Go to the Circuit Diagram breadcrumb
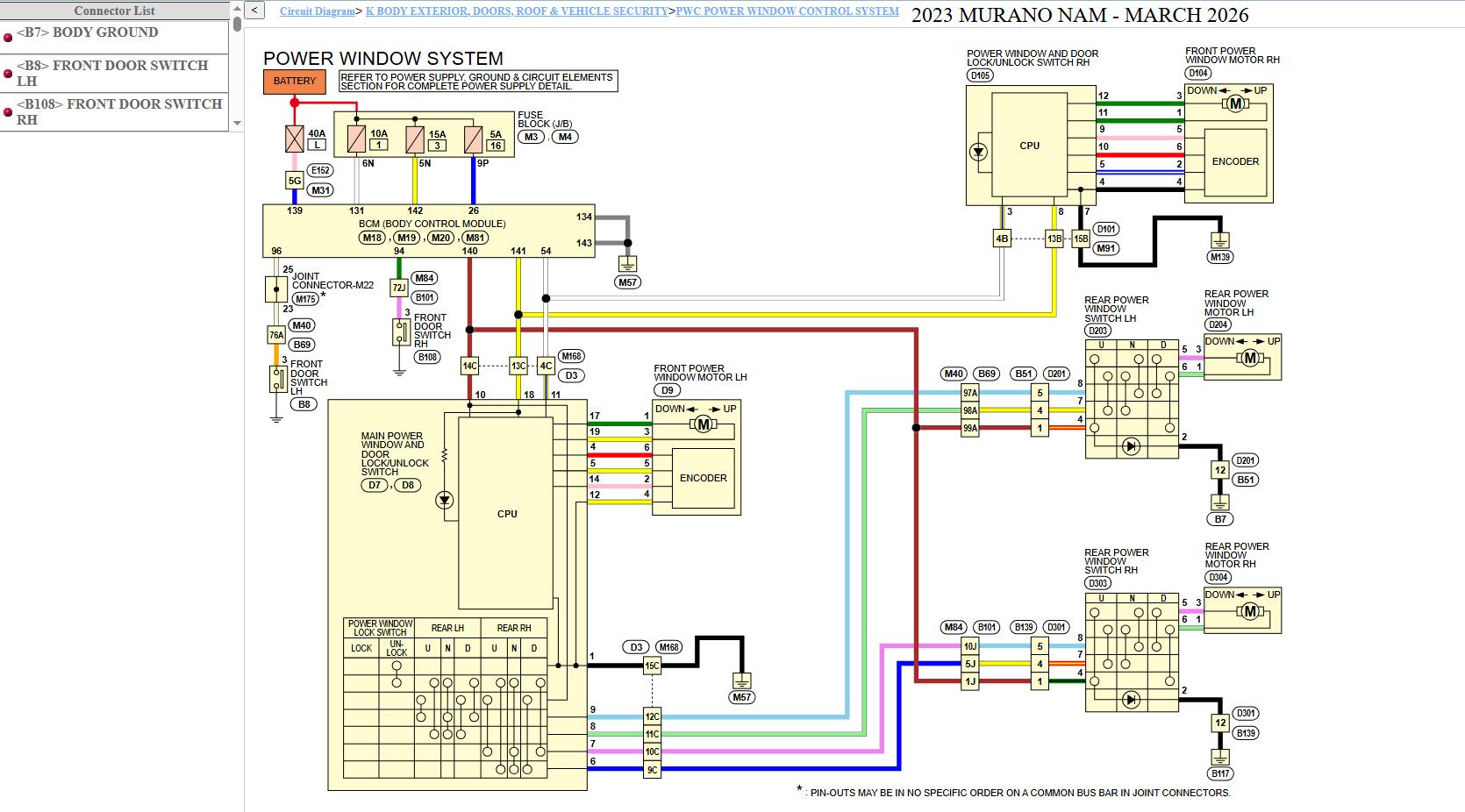Image resolution: width=1465 pixels, height=812 pixels. pyautogui.click(x=318, y=11)
